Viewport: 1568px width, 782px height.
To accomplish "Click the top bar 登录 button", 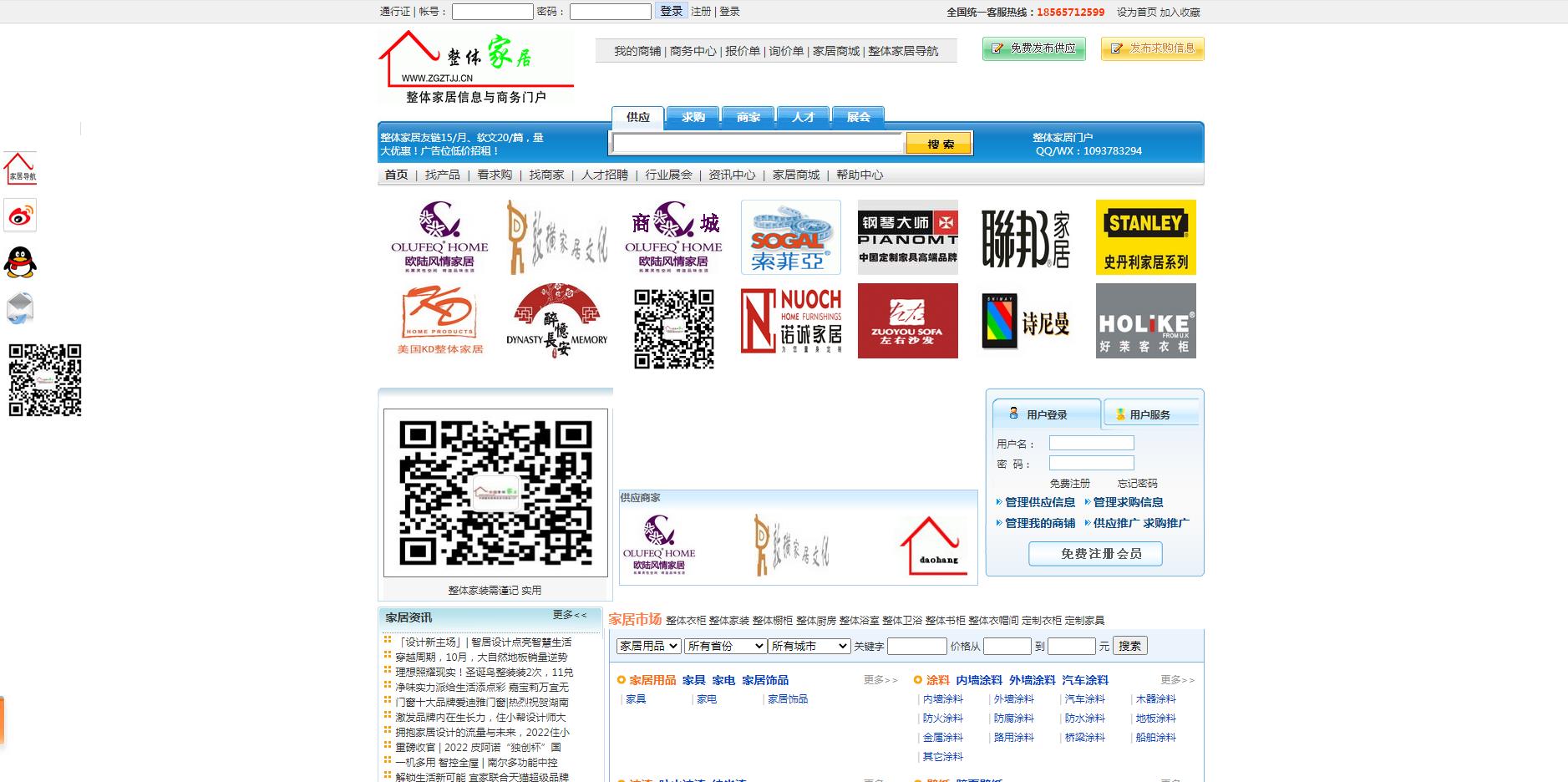I will [672, 11].
